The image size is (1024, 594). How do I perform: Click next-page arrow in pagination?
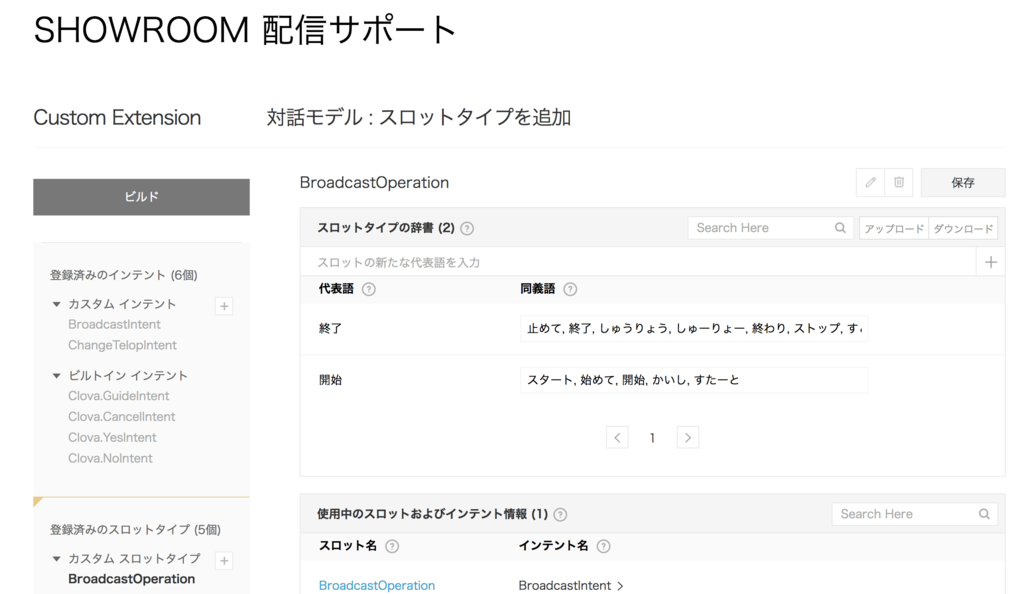coord(687,437)
